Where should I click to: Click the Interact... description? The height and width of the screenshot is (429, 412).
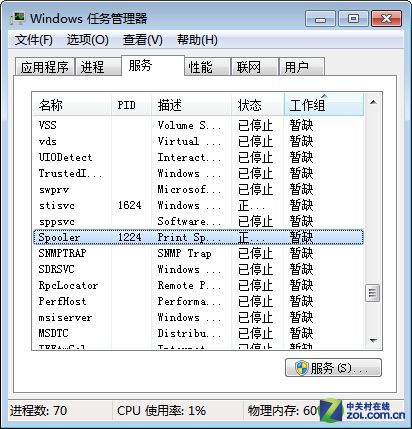189,157
